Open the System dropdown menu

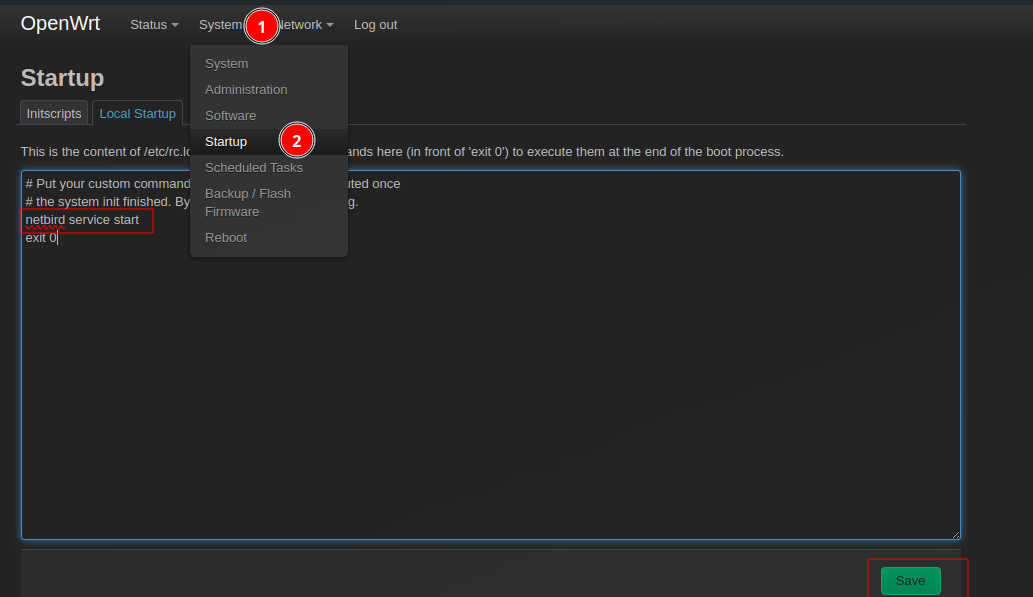[x=221, y=24]
